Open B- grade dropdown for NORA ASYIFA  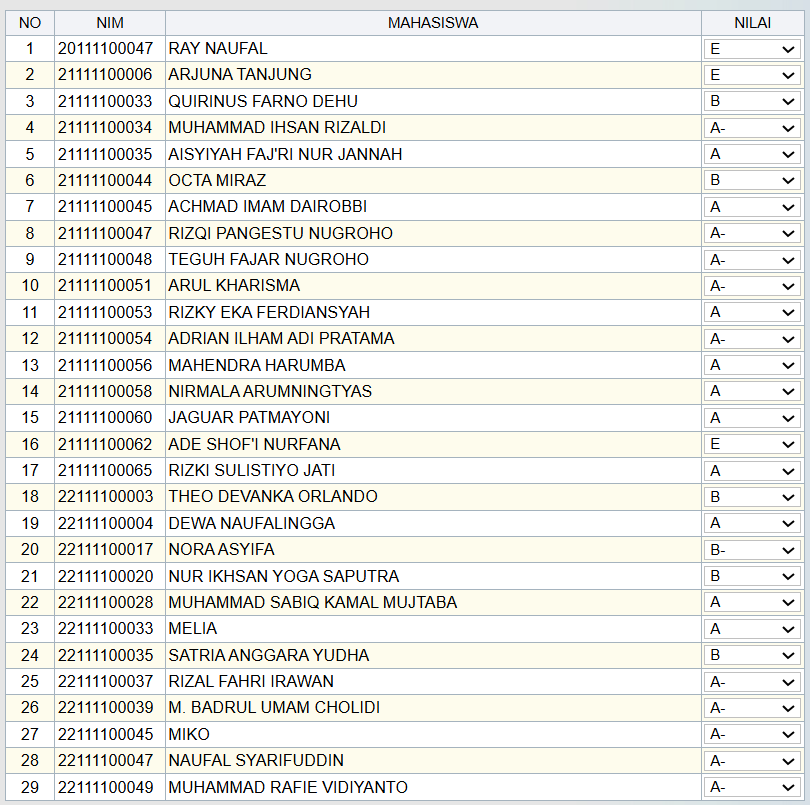(752, 550)
